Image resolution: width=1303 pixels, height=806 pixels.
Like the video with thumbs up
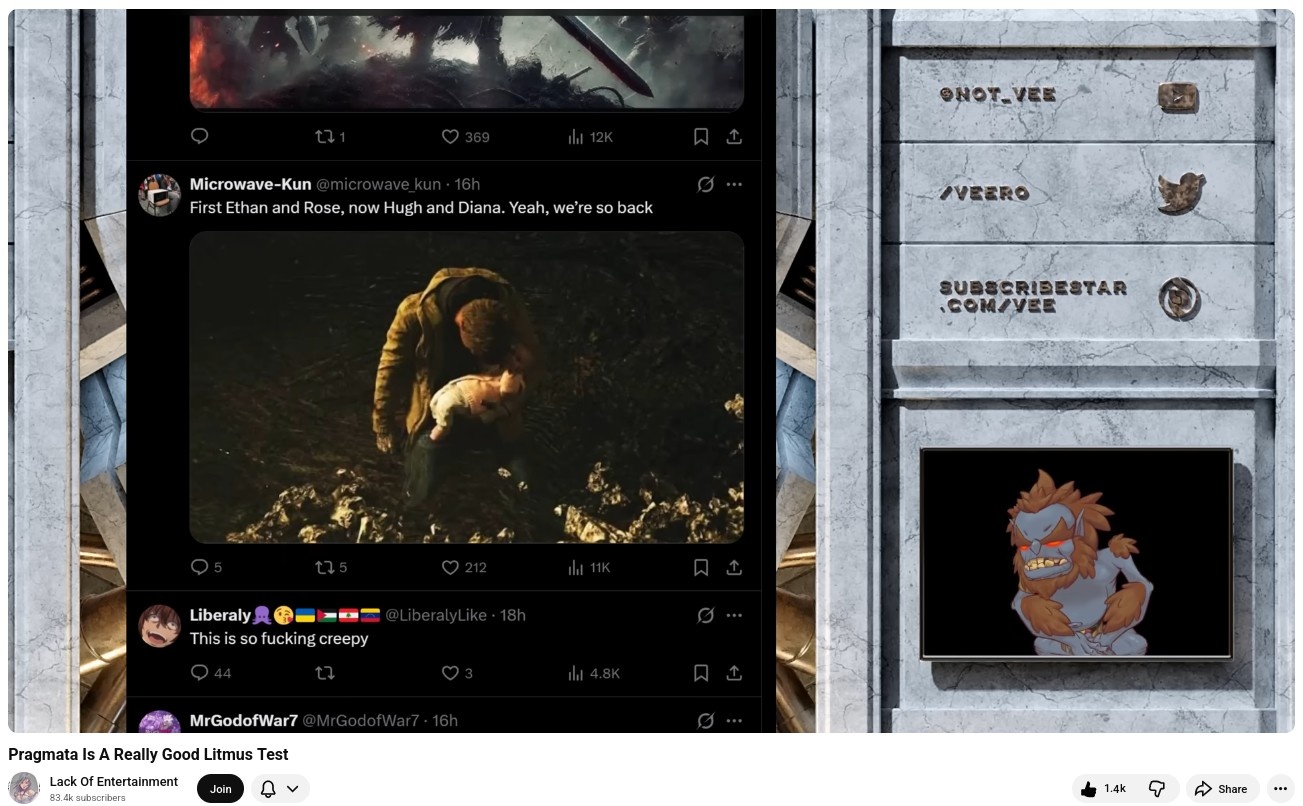1103,789
